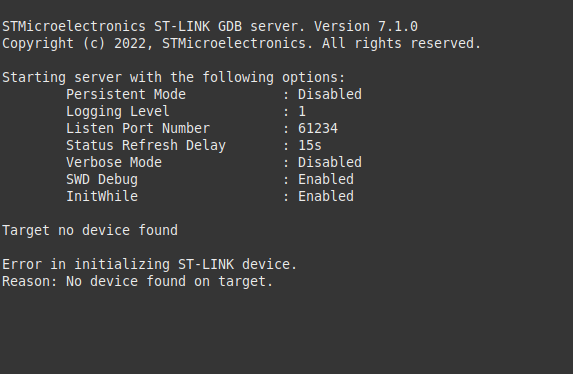The height and width of the screenshot is (374, 573).
Task: Click the Logging Level value 1
Action: point(302,112)
